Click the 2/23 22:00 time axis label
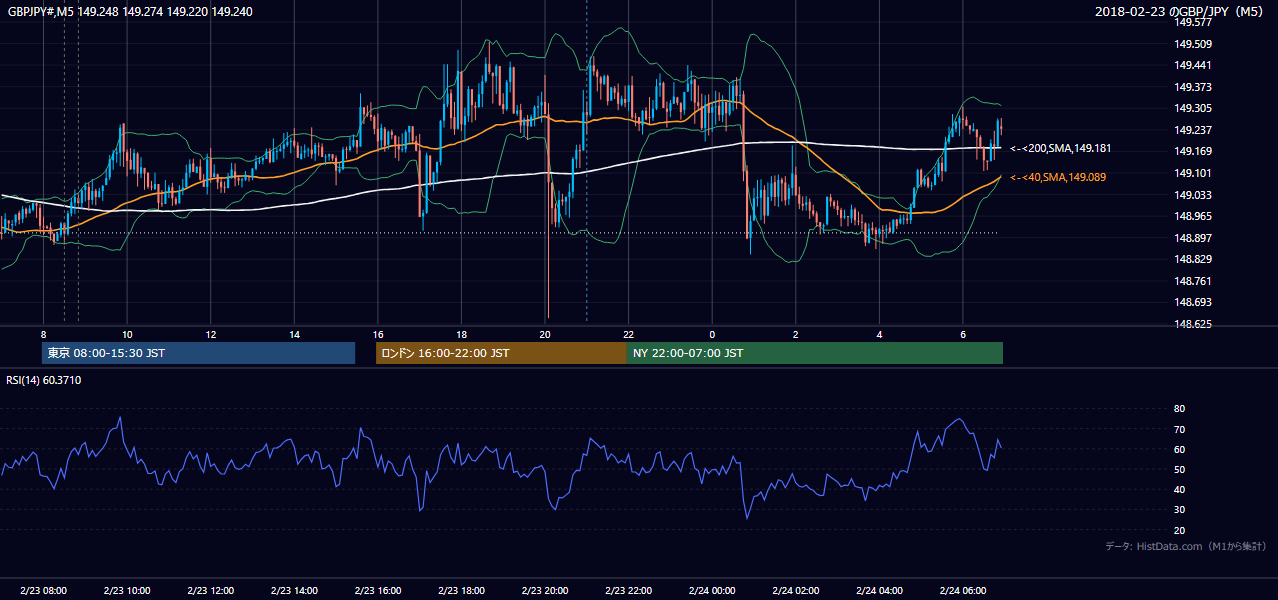The width and height of the screenshot is (1278, 600). [x=628, y=590]
